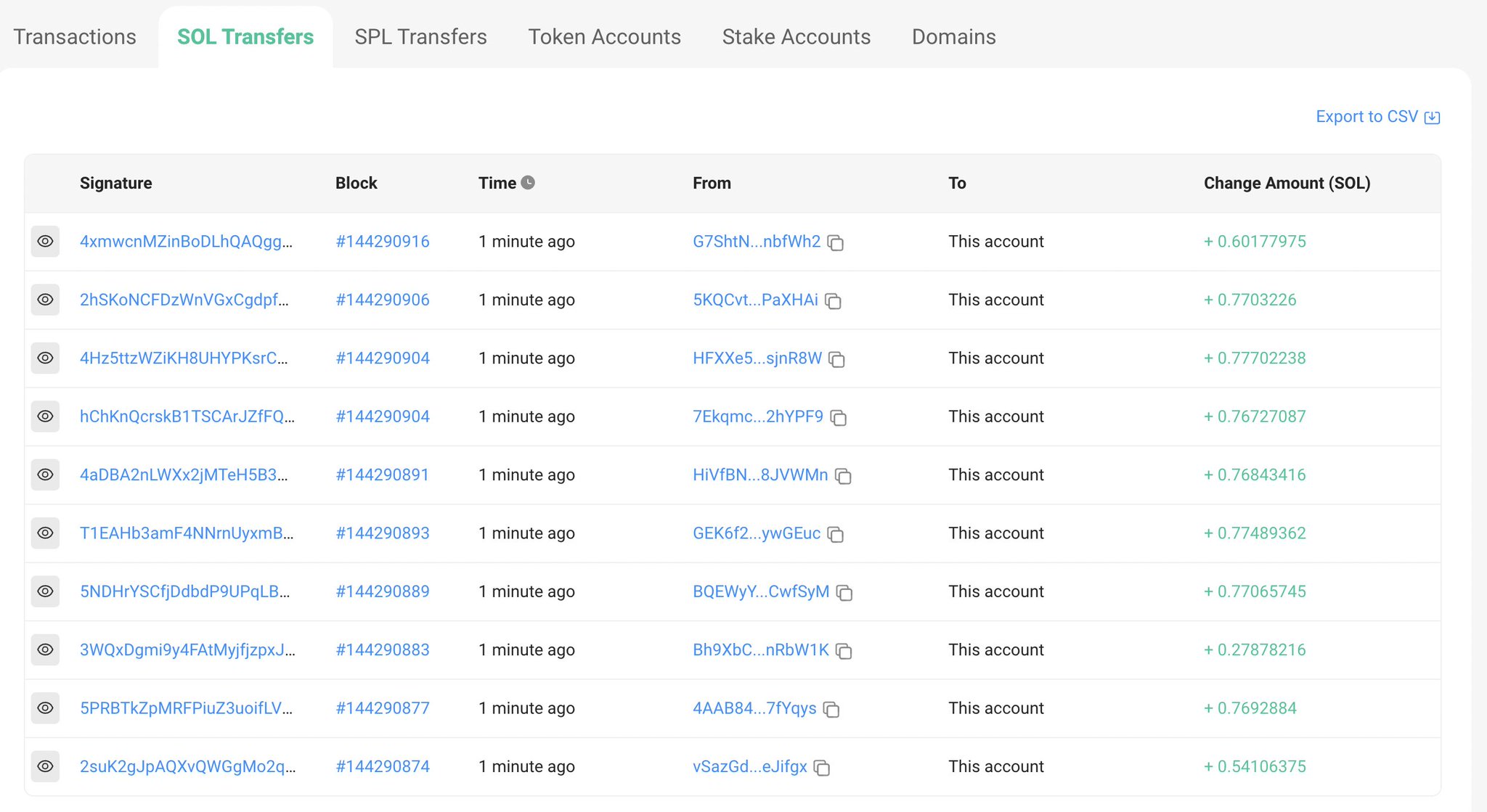
Task: Copy address 7Ekqmc...2hYPF9
Action: pos(839,418)
